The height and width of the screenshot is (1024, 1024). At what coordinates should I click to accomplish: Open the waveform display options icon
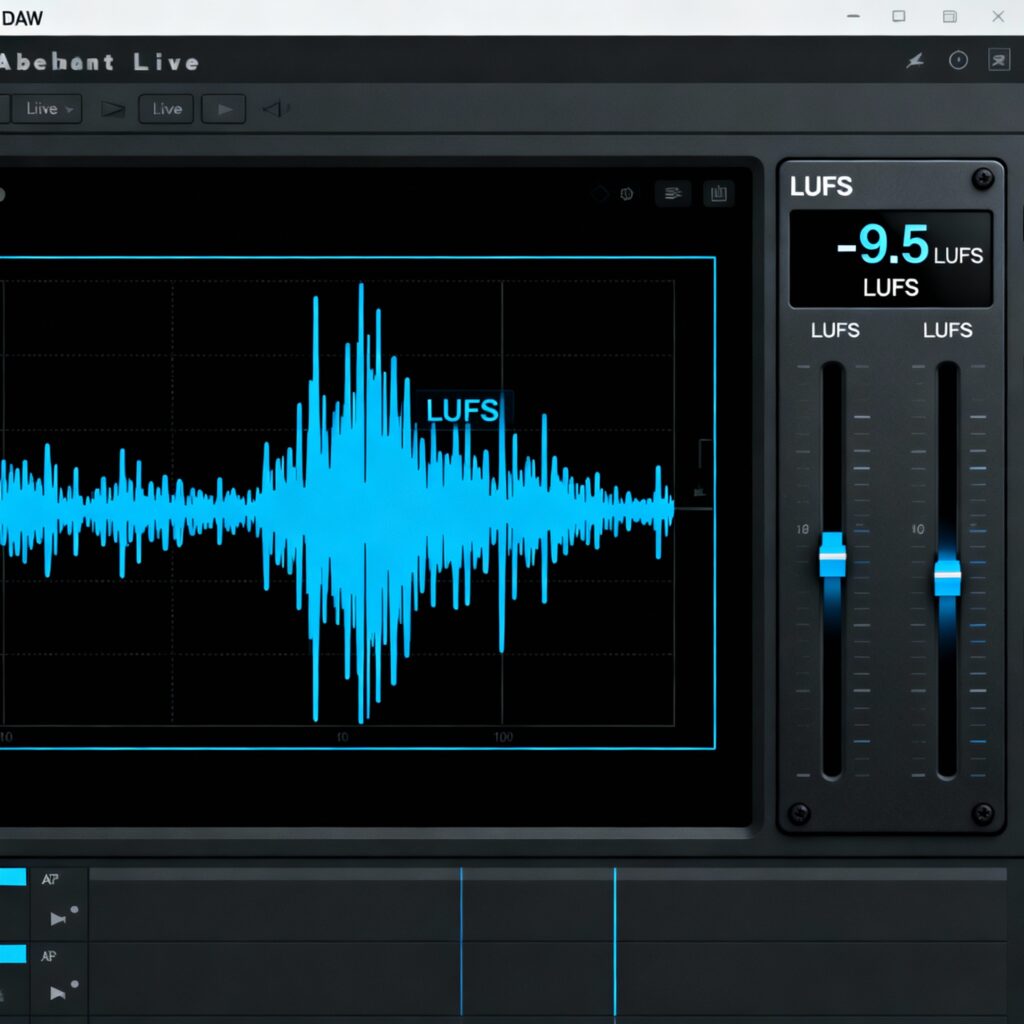point(672,194)
